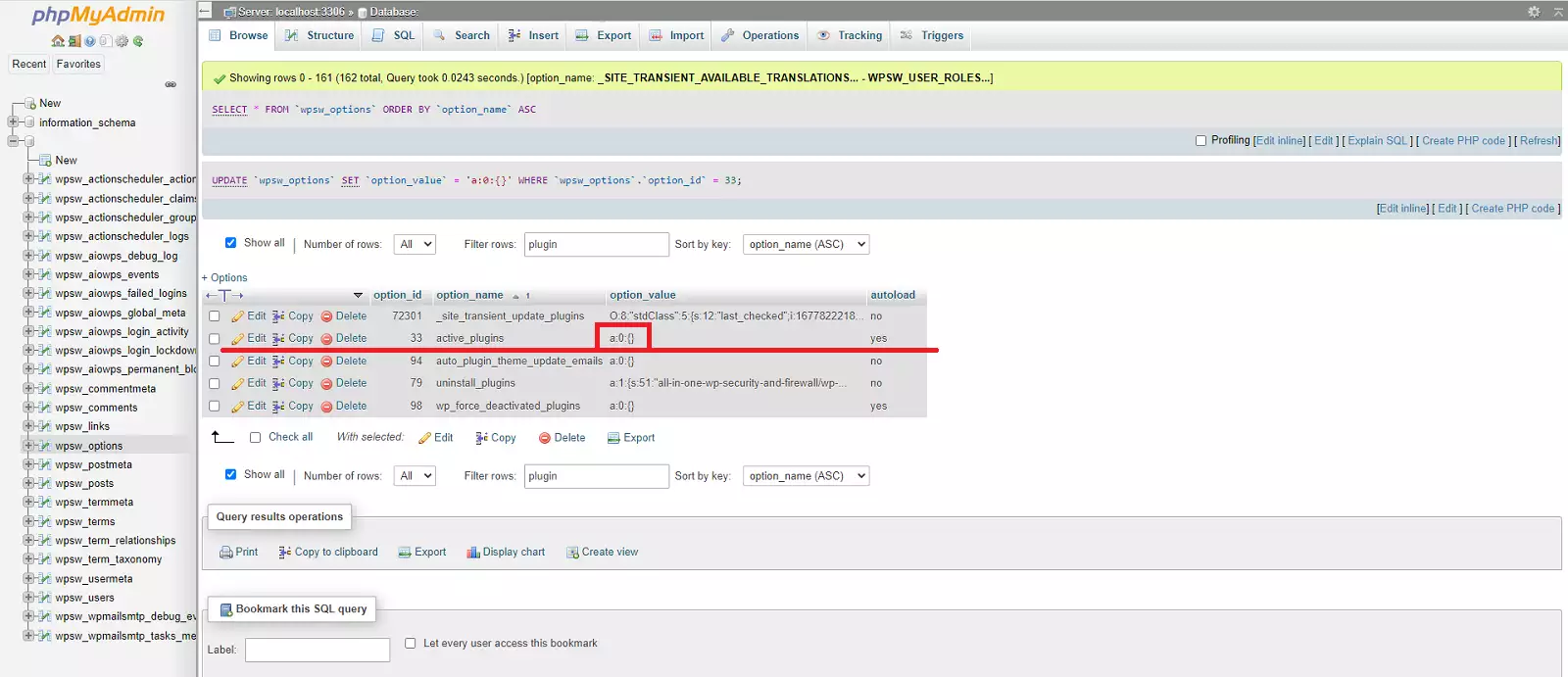The height and width of the screenshot is (677, 1568).
Task: Click the green reload navigation icon
Action: (x=138, y=41)
